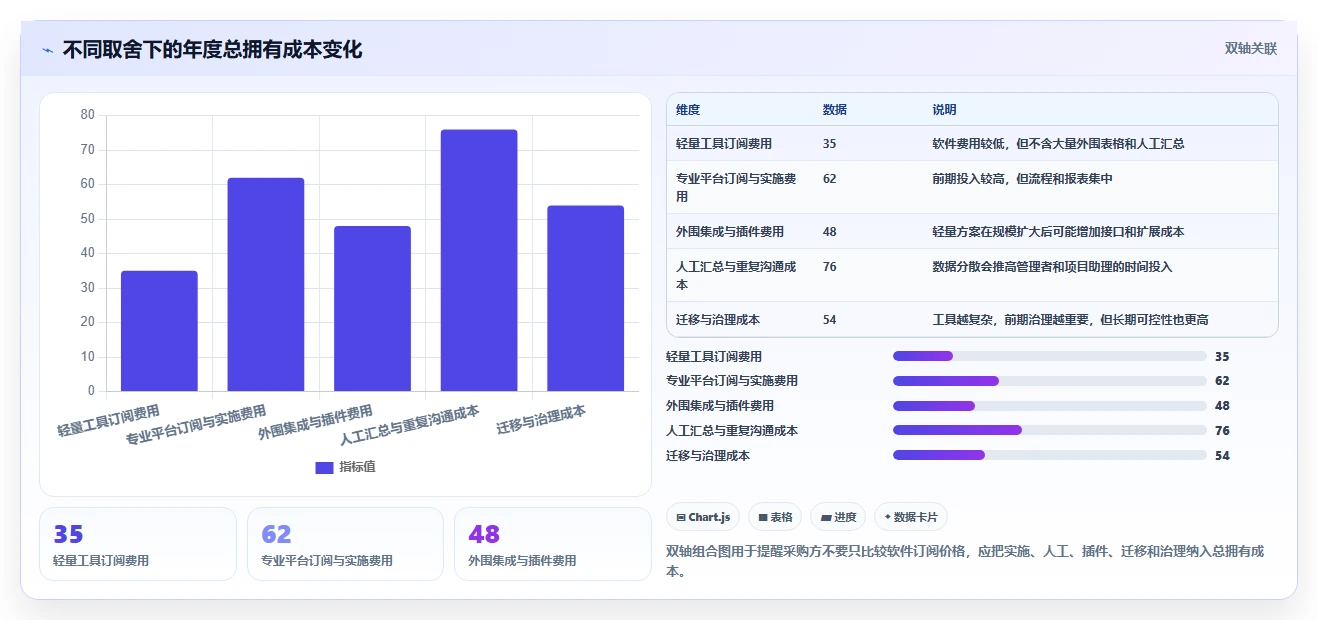Viewport: 1318px width, 620px height.
Task: Click the 进度 tag chip
Action: (838, 517)
